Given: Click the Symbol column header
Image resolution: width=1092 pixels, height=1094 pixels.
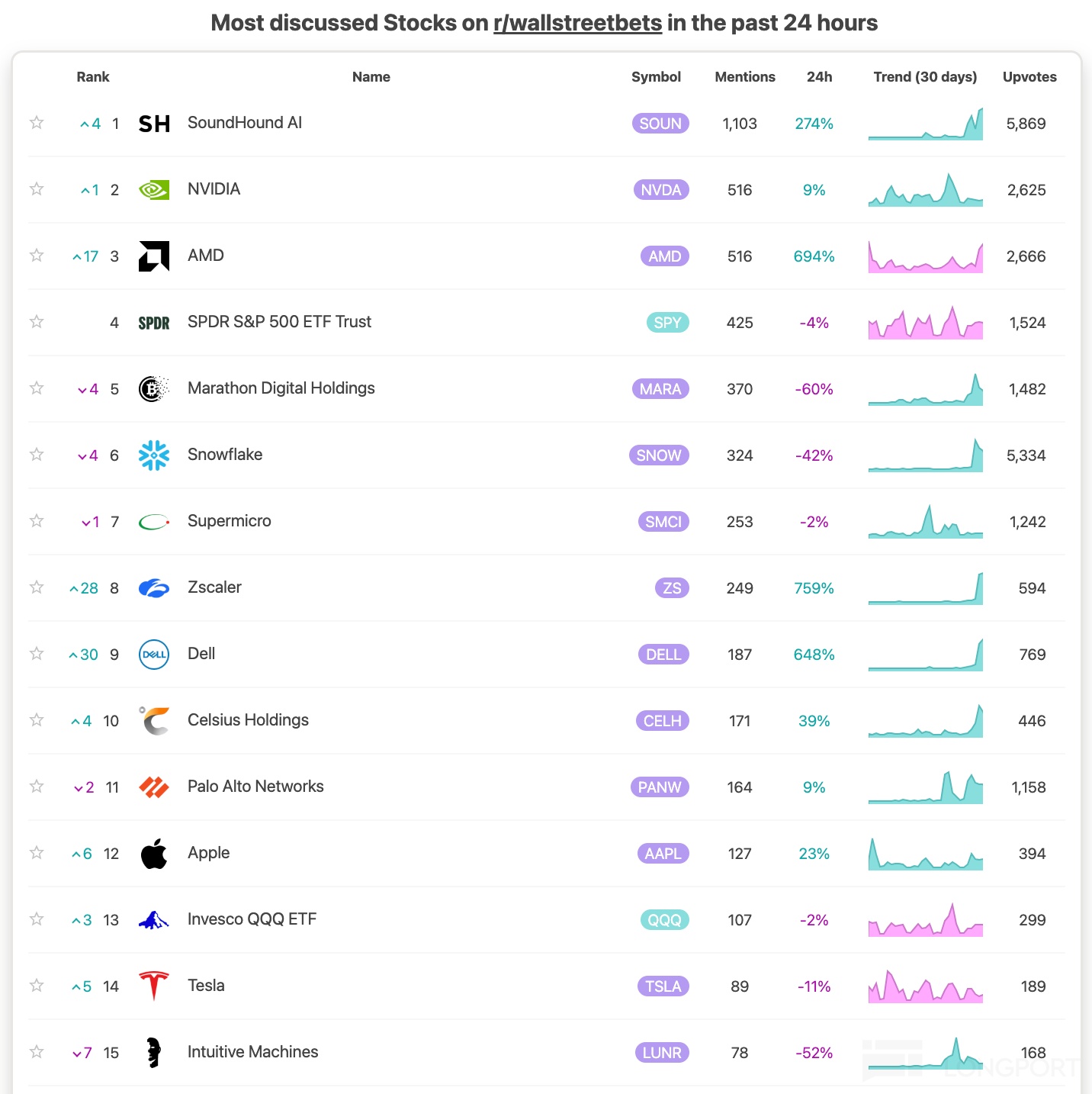Looking at the screenshot, I should (656, 77).
